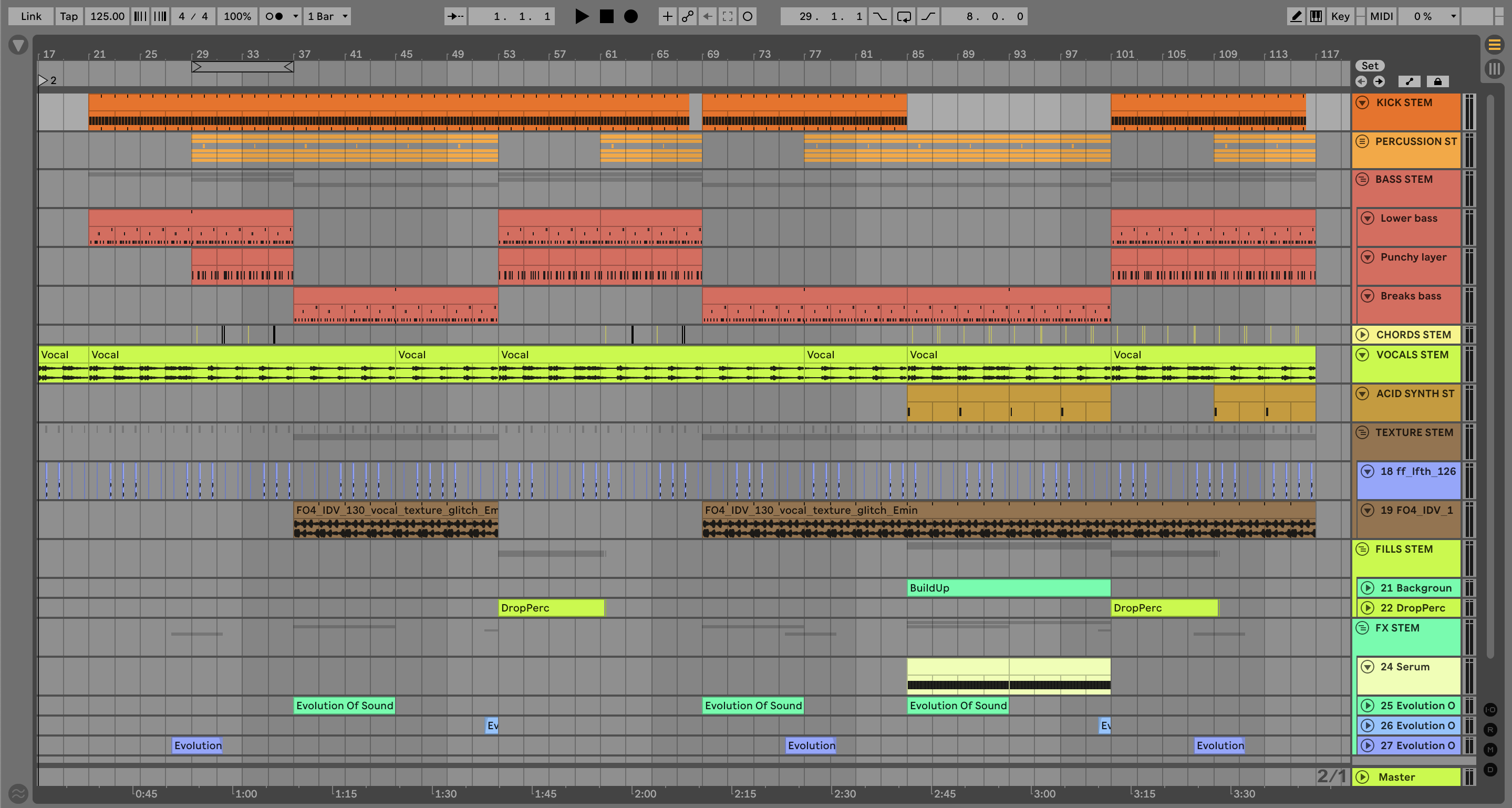
Task: Click the Set locator button
Action: (x=1370, y=66)
